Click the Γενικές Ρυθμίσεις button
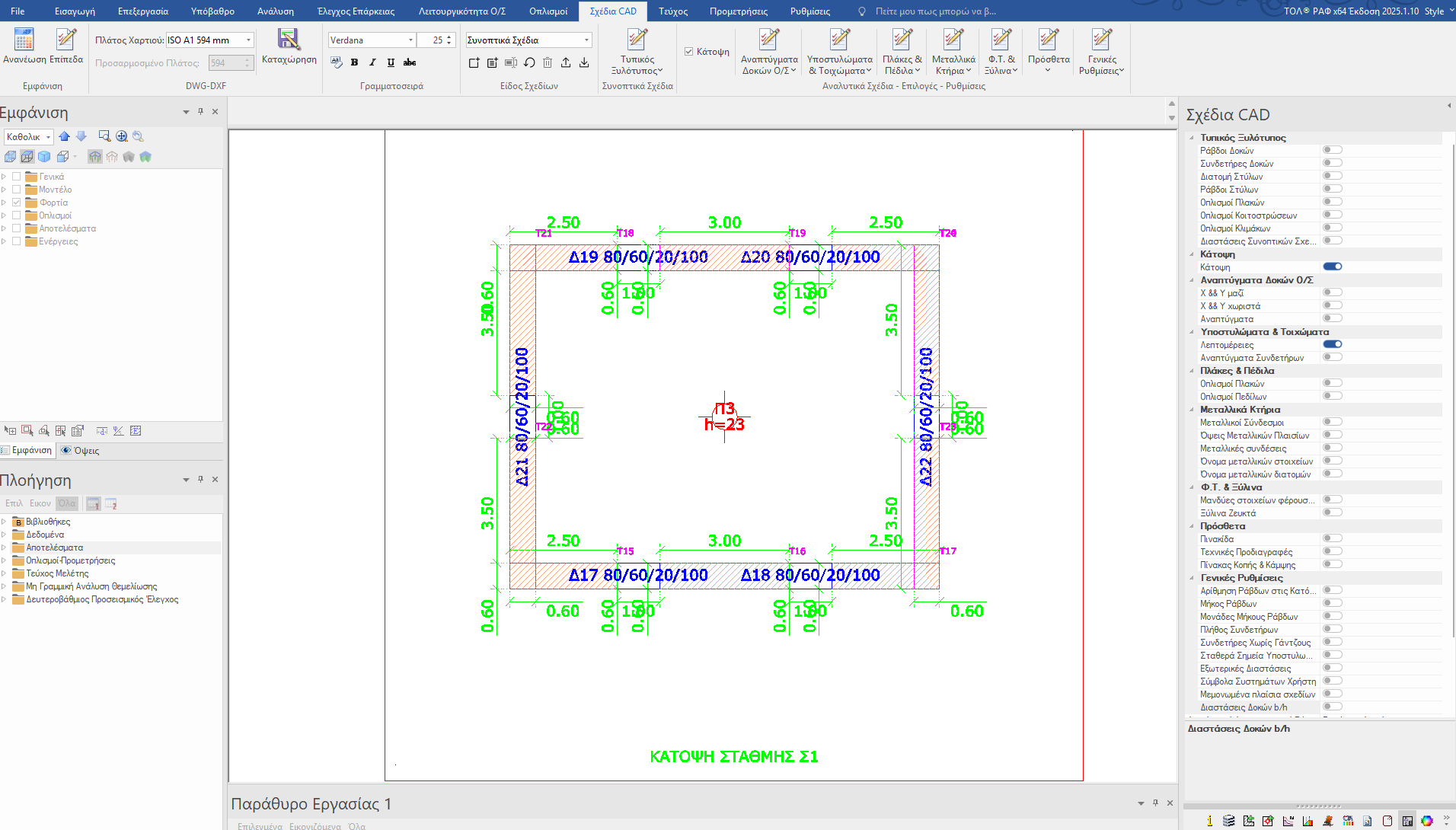1456x830 pixels. [x=1101, y=50]
